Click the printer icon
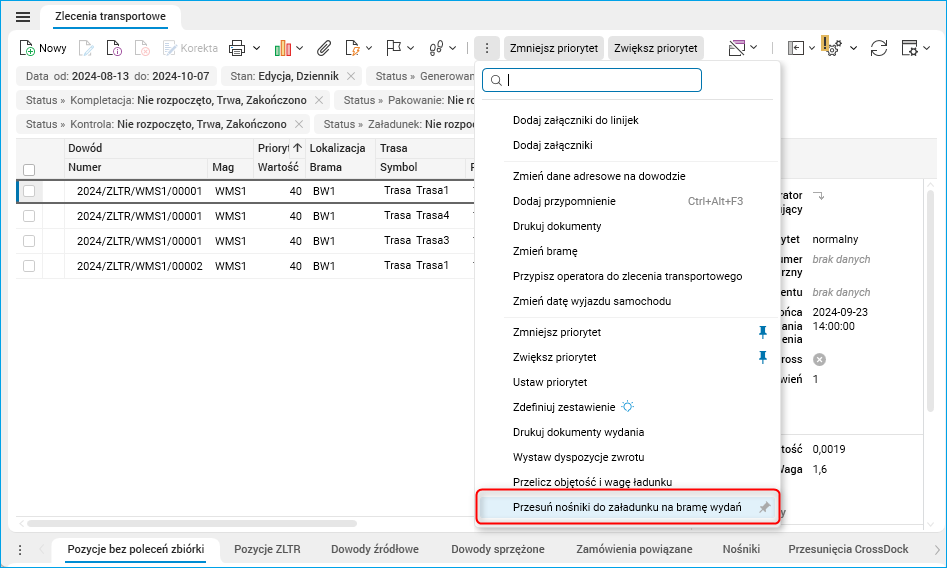Image resolution: width=947 pixels, height=568 pixels. click(237, 48)
